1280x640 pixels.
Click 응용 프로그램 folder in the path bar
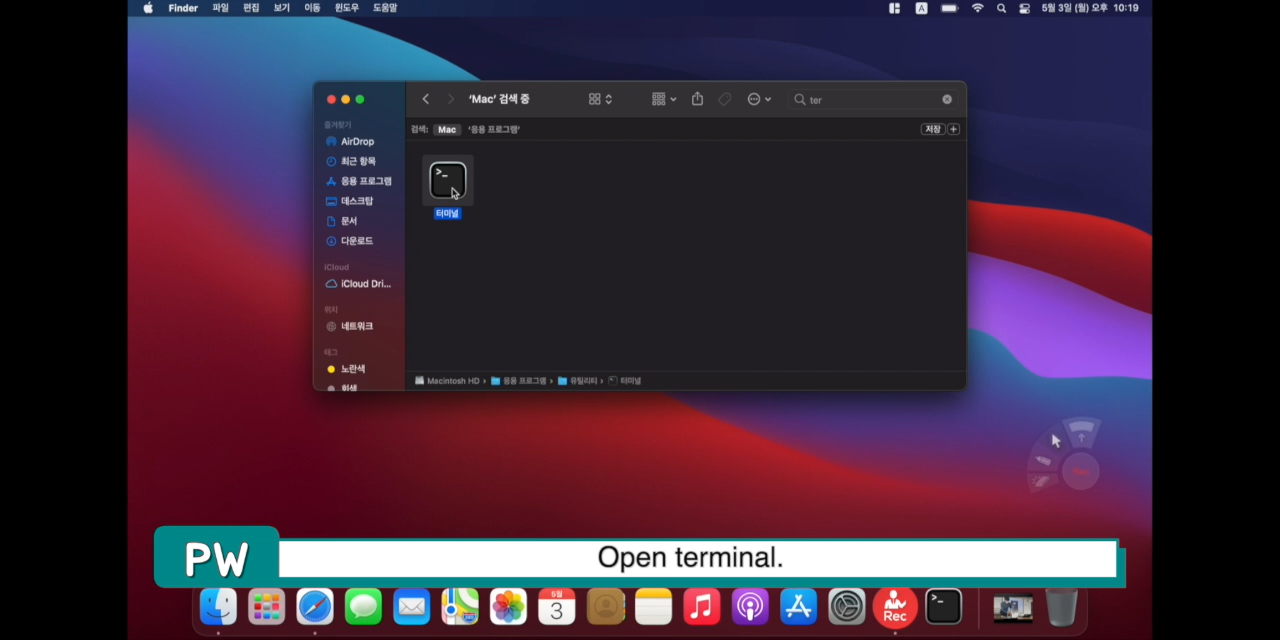tap(518, 381)
